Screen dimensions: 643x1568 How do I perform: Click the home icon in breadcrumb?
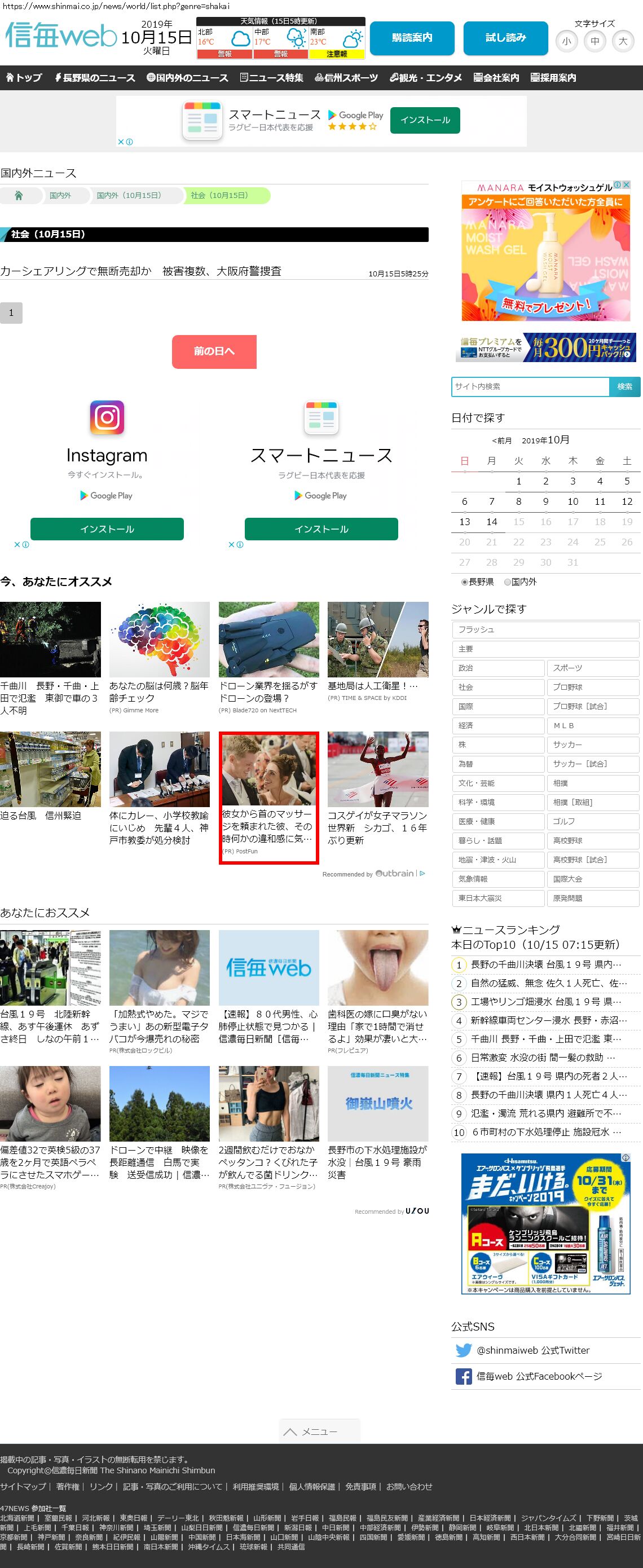(19, 195)
